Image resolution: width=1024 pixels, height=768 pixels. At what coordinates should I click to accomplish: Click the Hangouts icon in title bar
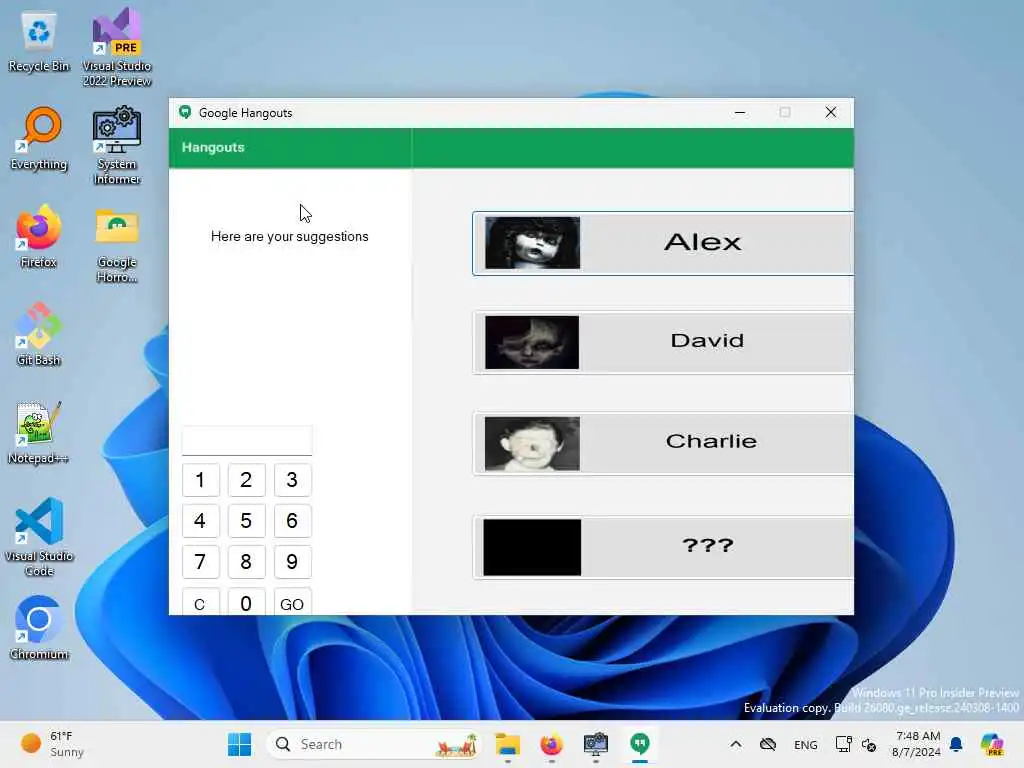[185, 112]
